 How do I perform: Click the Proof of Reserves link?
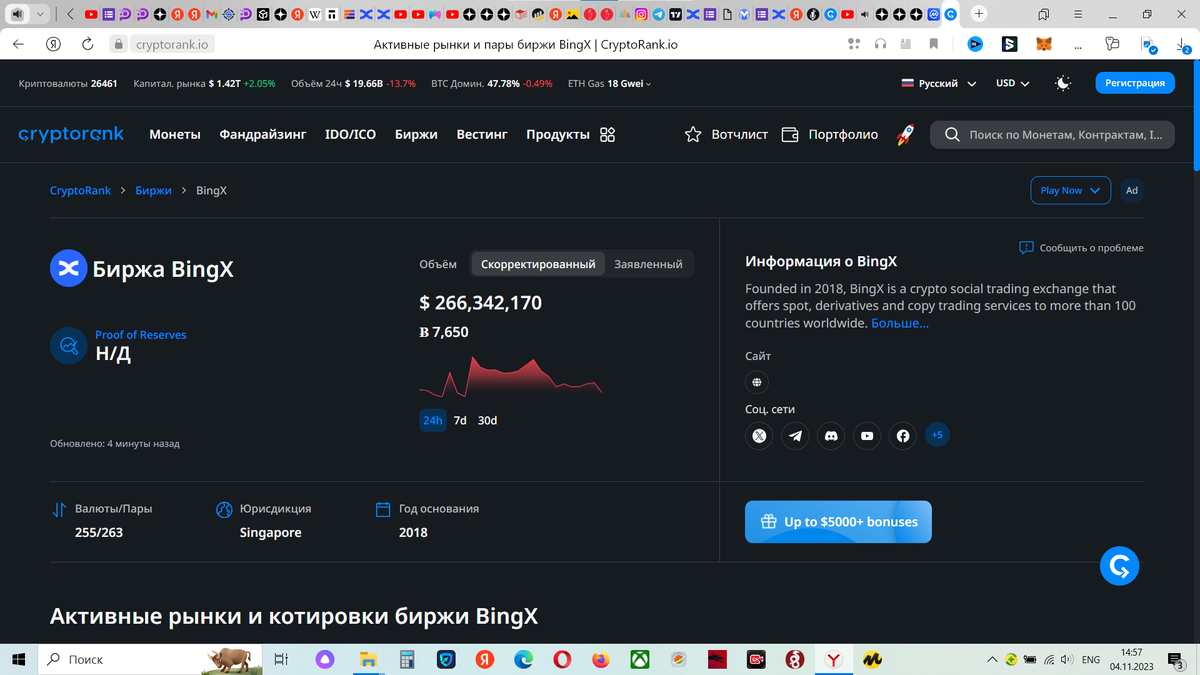(x=141, y=335)
